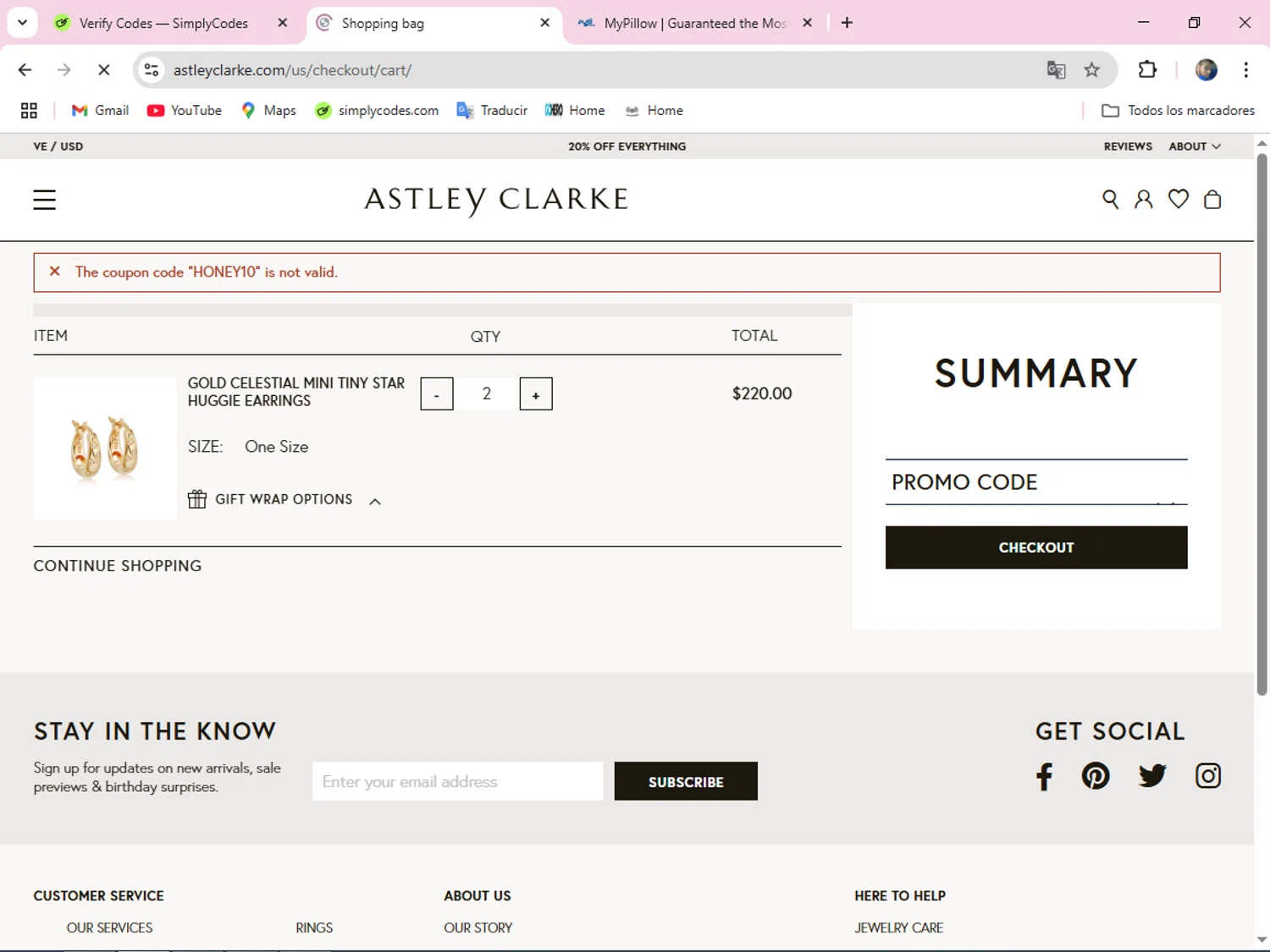Open Todos los marcadores folder
This screenshot has width=1270, height=952.
pyautogui.click(x=1178, y=110)
